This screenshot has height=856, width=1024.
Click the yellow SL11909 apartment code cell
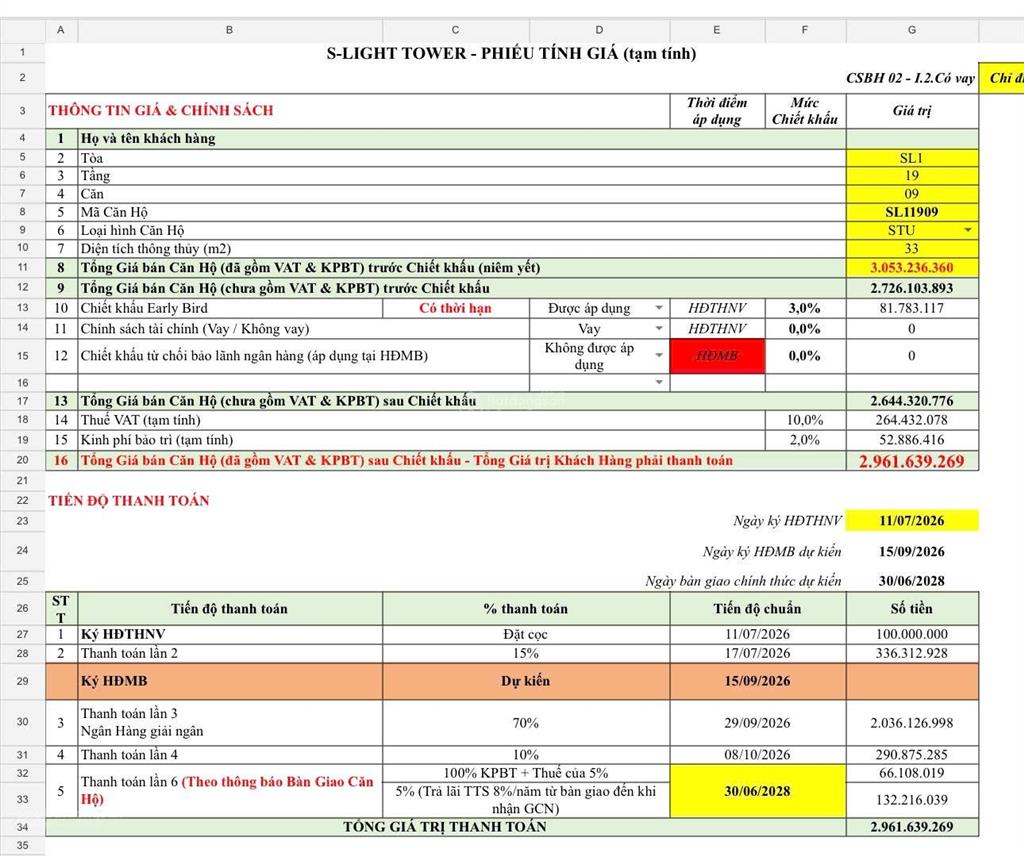point(912,212)
